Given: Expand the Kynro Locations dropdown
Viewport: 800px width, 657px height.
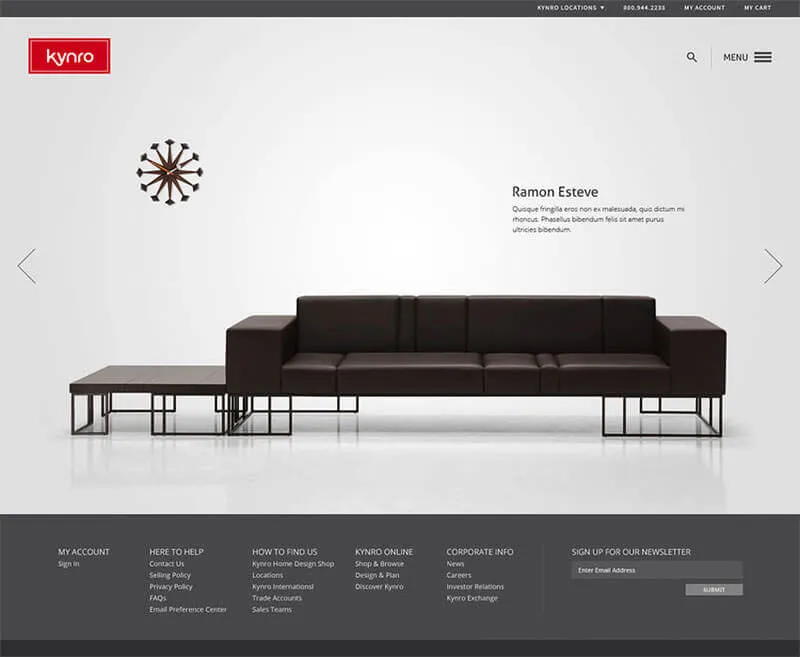Looking at the screenshot, I should pos(571,8).
